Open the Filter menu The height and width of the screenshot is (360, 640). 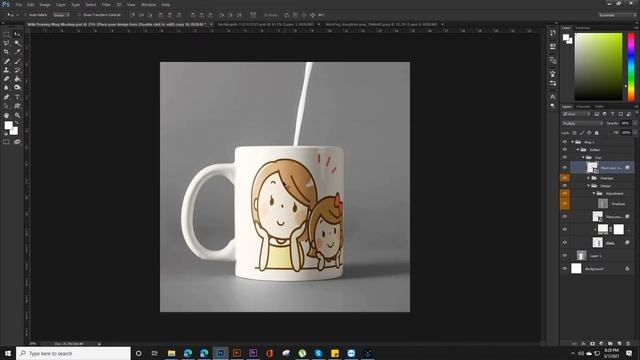click(x=106, y=4)
